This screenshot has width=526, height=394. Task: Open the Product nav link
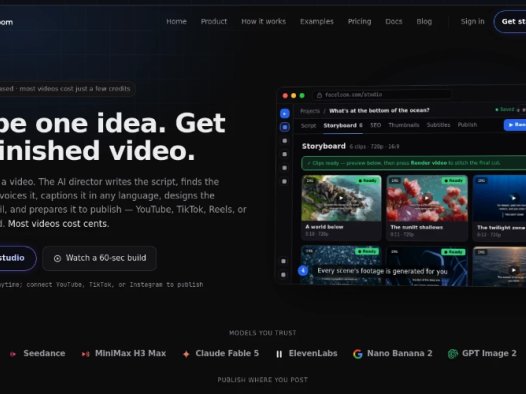(214, 21)
